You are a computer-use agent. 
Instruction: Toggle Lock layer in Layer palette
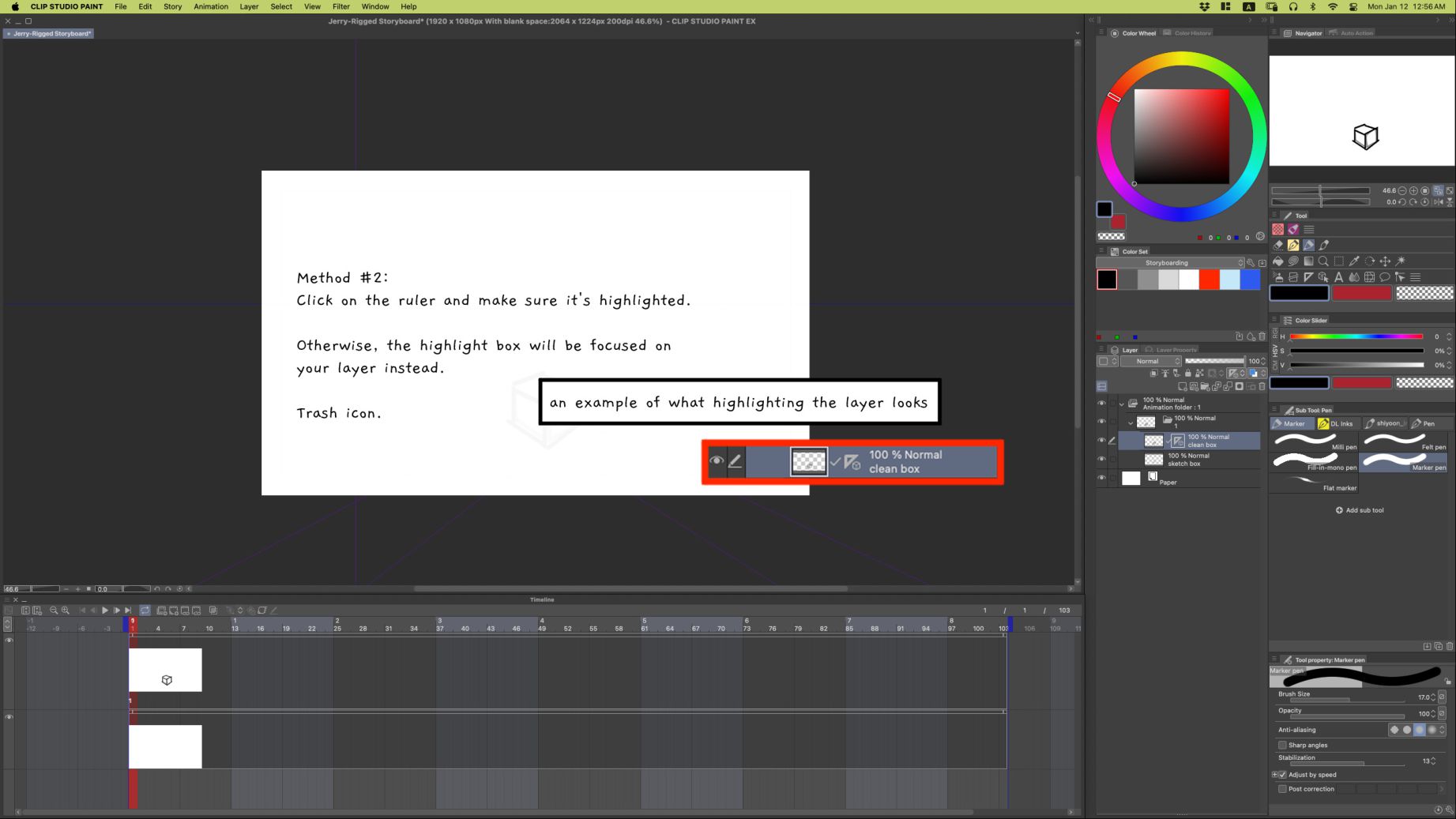(x=1187, y=374)
